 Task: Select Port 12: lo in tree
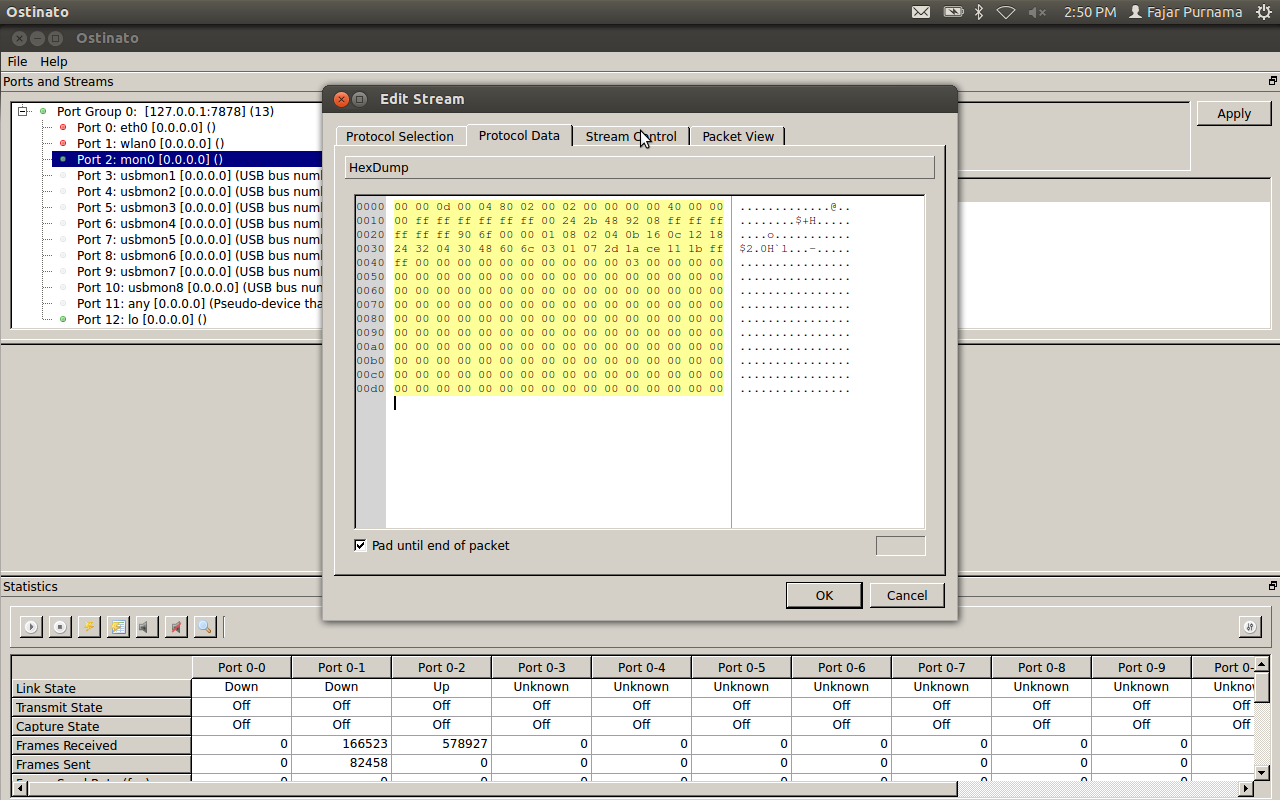[x=142, y=319]
